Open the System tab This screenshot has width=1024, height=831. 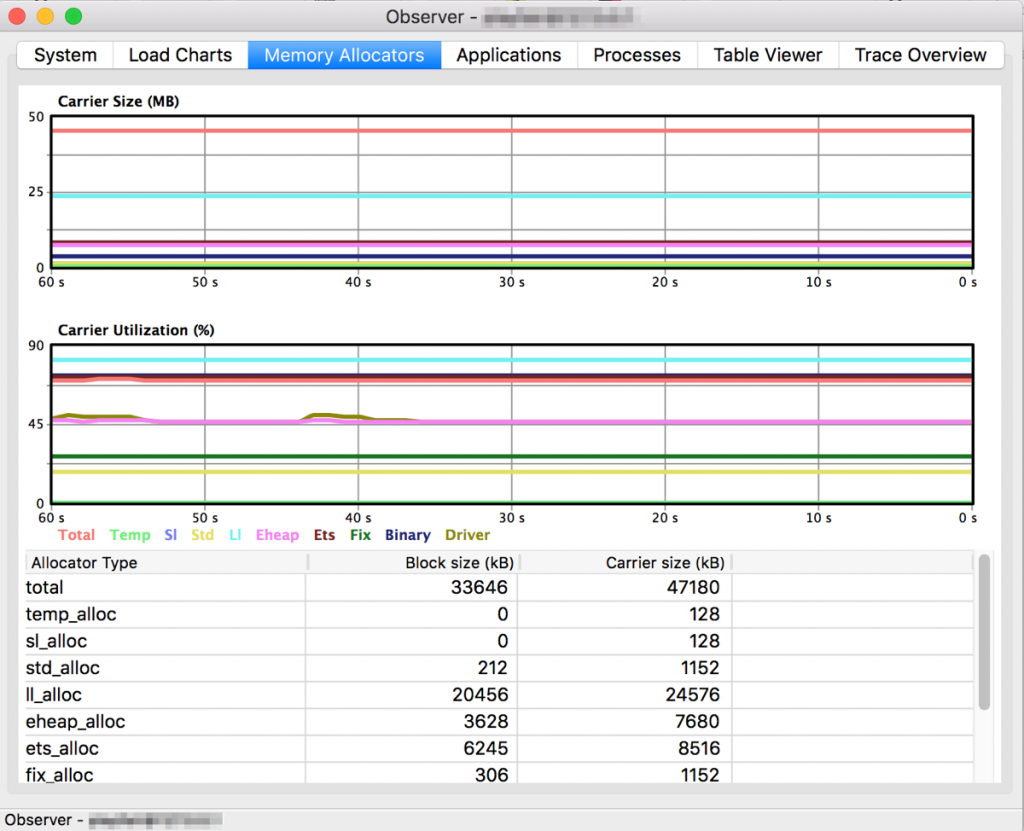(x=64, y=55)
